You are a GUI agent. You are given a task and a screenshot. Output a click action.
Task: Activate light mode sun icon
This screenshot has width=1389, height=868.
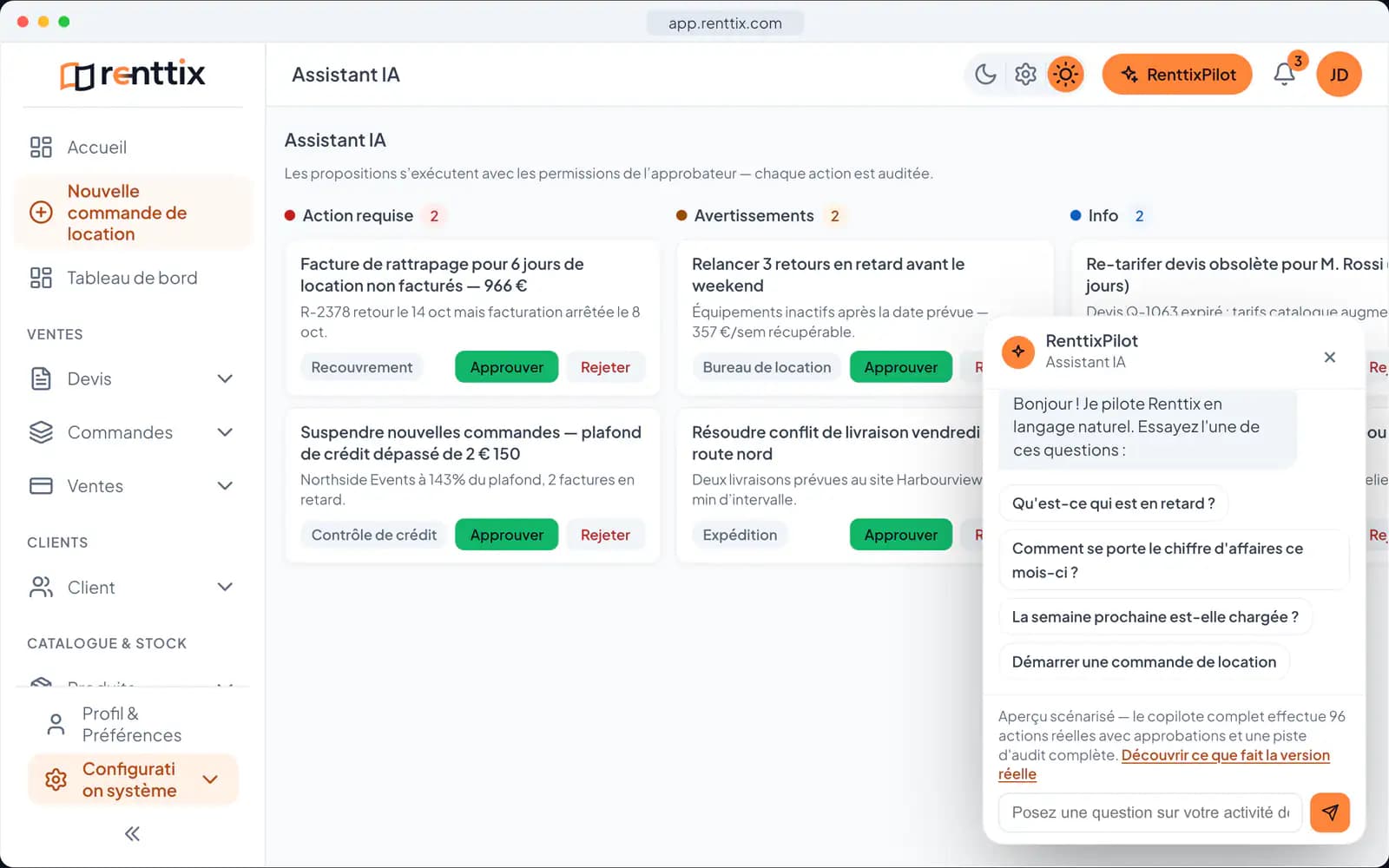pos(1065,75)
